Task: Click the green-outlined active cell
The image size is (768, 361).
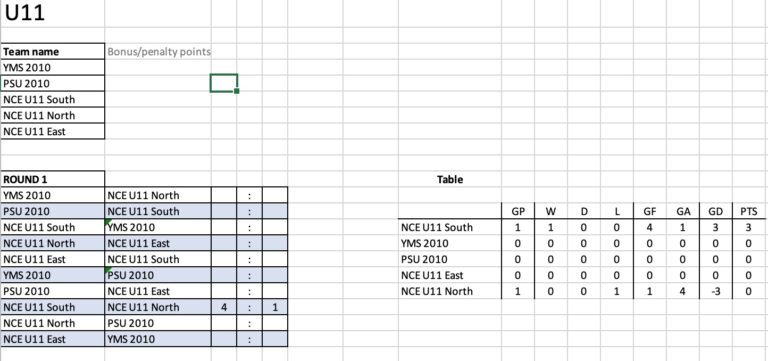Action: (224, 83)
